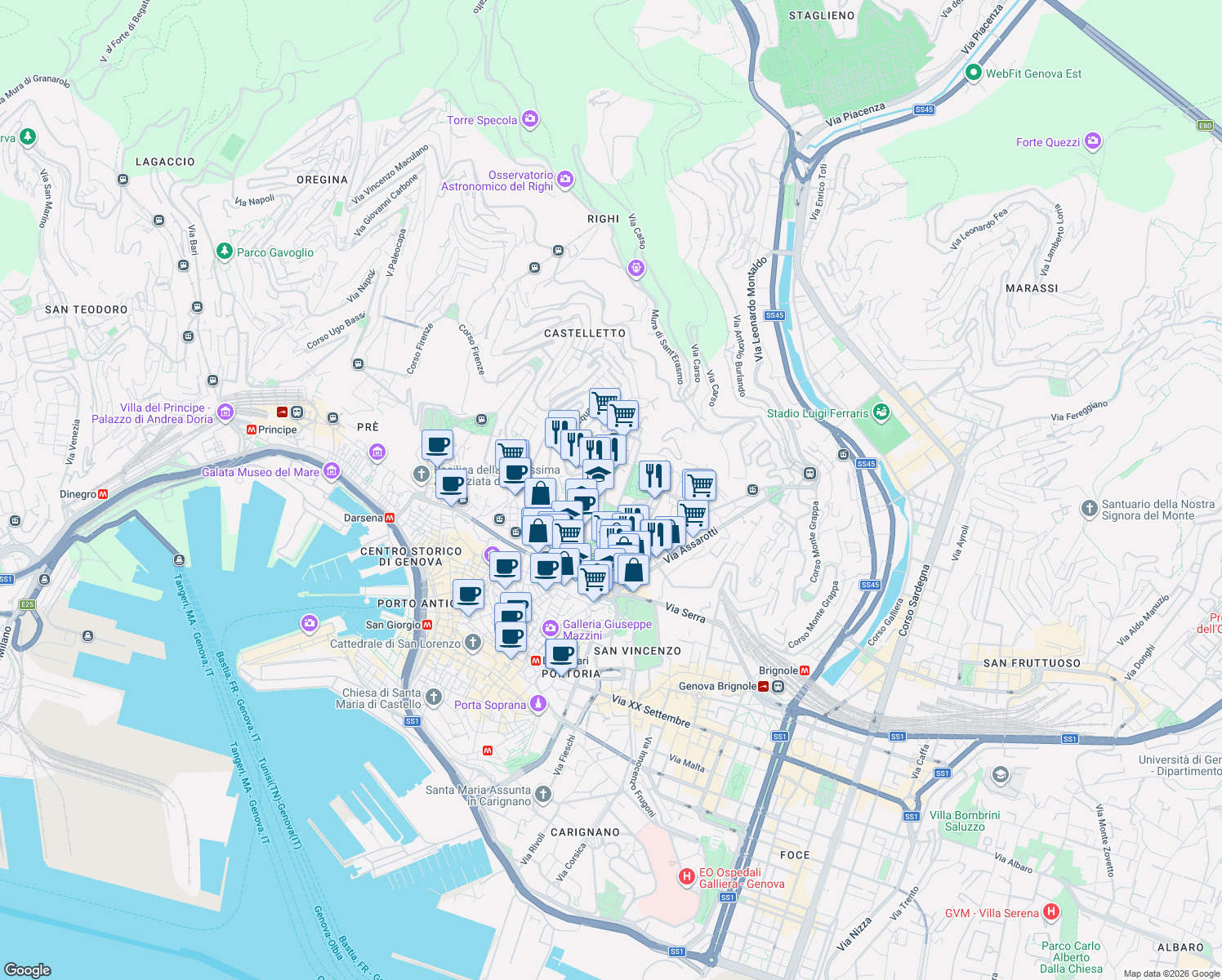This screenshot has width=1222, height=980.
Task: Open Chiesa di Santa Maria di Castello icon
Action: 434,697
